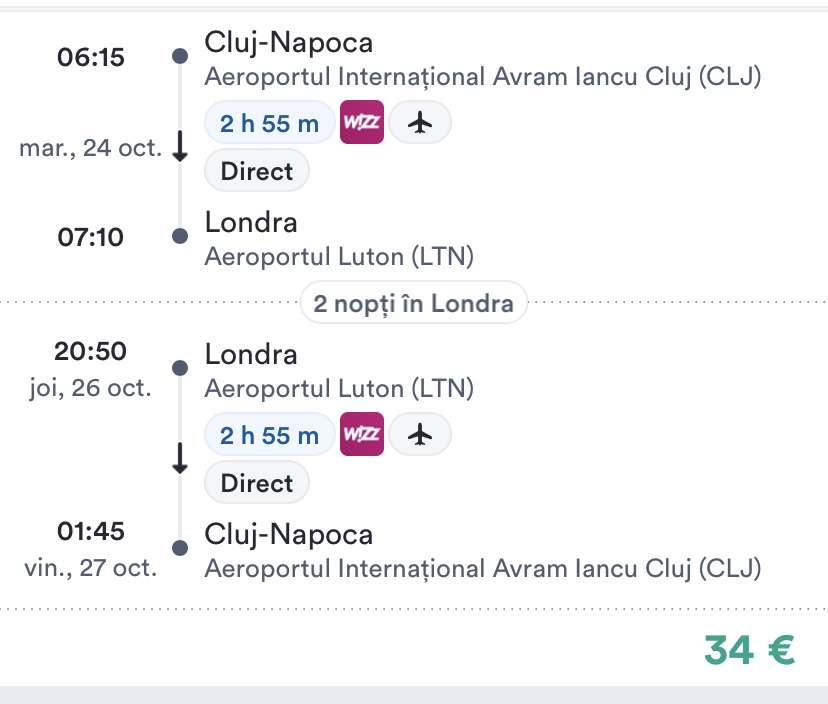Click the airplane icon on return flight
This screenshot has width=828, height=704.
click(x=420, y=435)
